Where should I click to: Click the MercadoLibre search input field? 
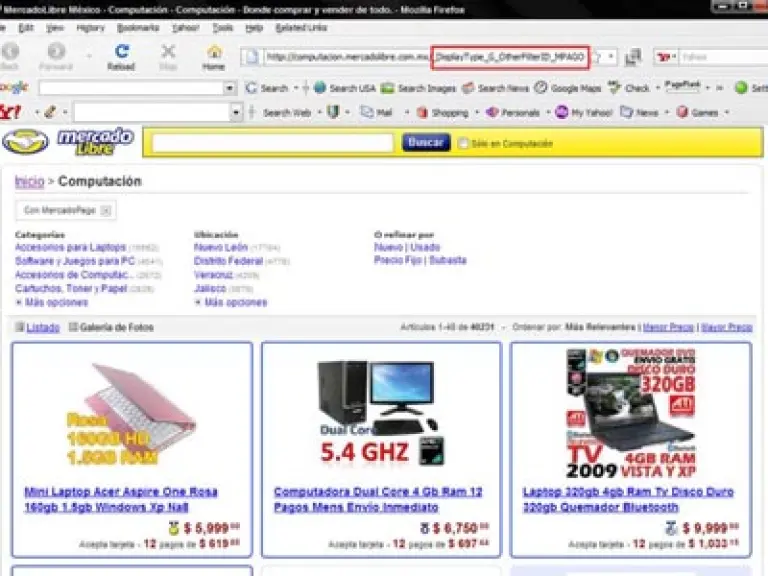(x=273, y=143)
